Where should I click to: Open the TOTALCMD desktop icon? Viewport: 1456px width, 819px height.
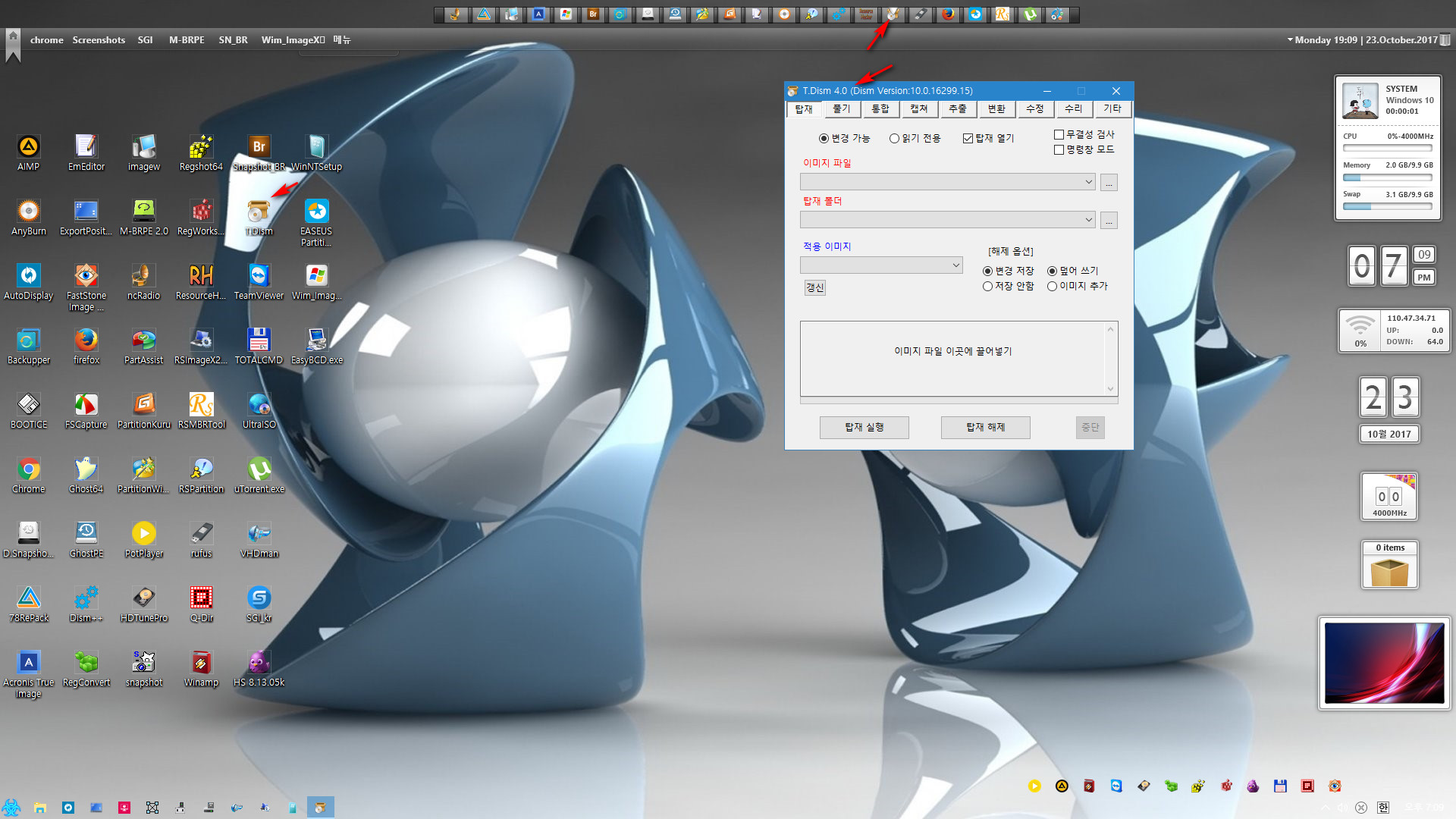click(259, 346)
